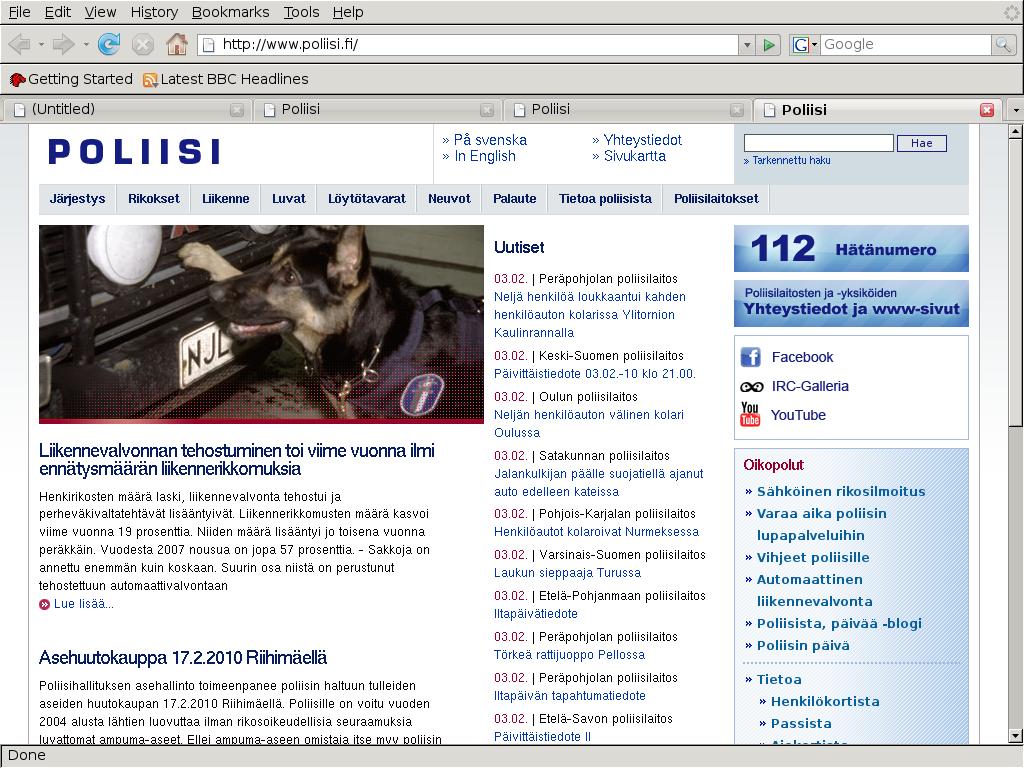Select the Löytötavarat navigation tab
1024x768 pixels.
(x=366, y=199)
